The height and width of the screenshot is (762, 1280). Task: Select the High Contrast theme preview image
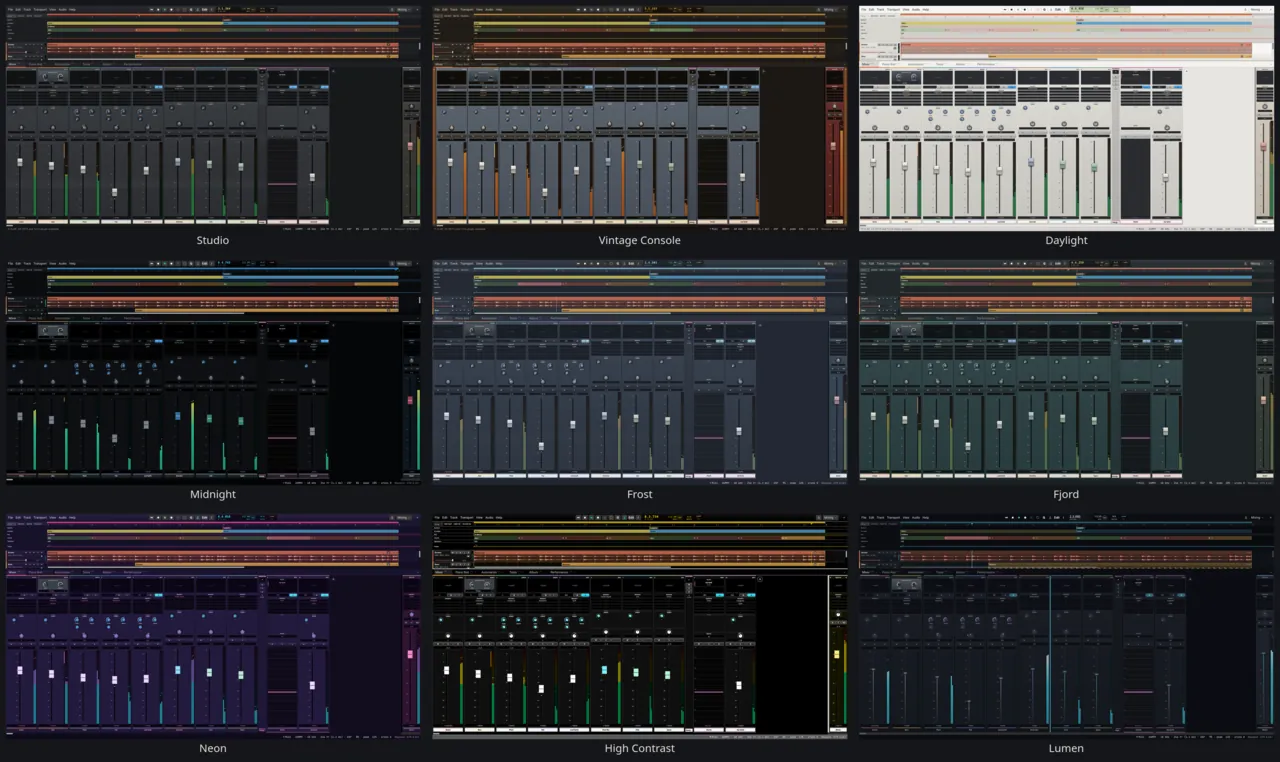[640, 627]
